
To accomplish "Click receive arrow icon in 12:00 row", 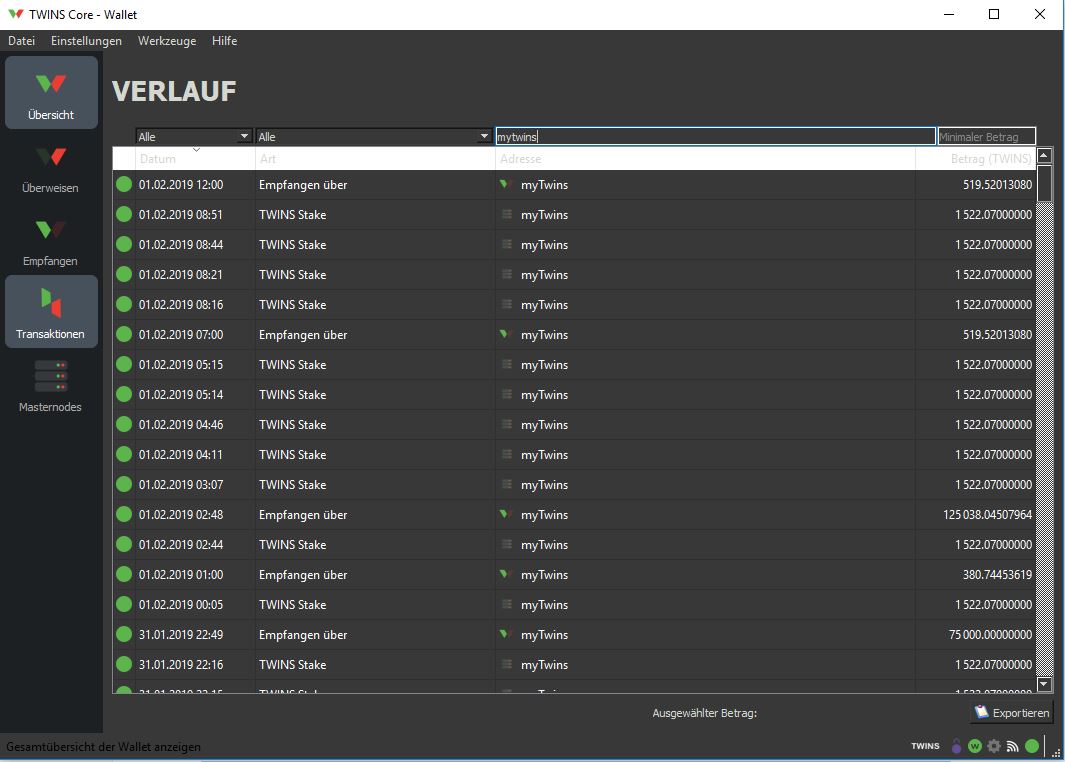I will (504, 184).
